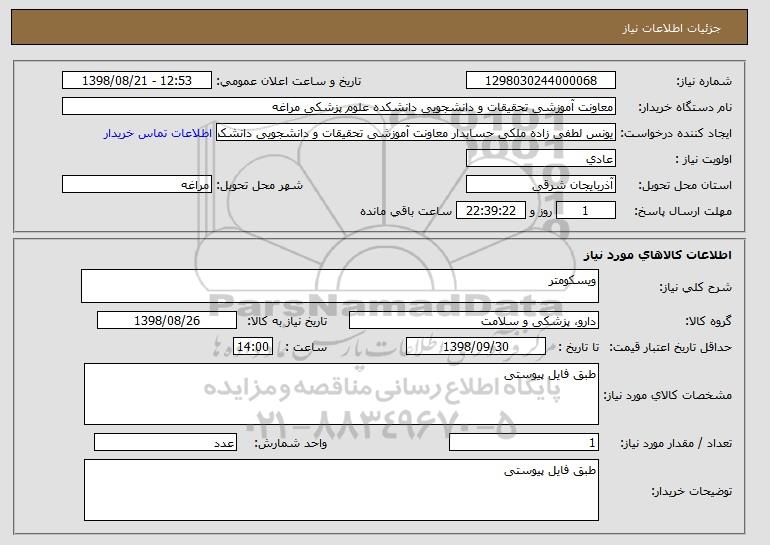This screenshot has width=770, height=545.
Task: Select the buyer organization name field
Action: 339,107
